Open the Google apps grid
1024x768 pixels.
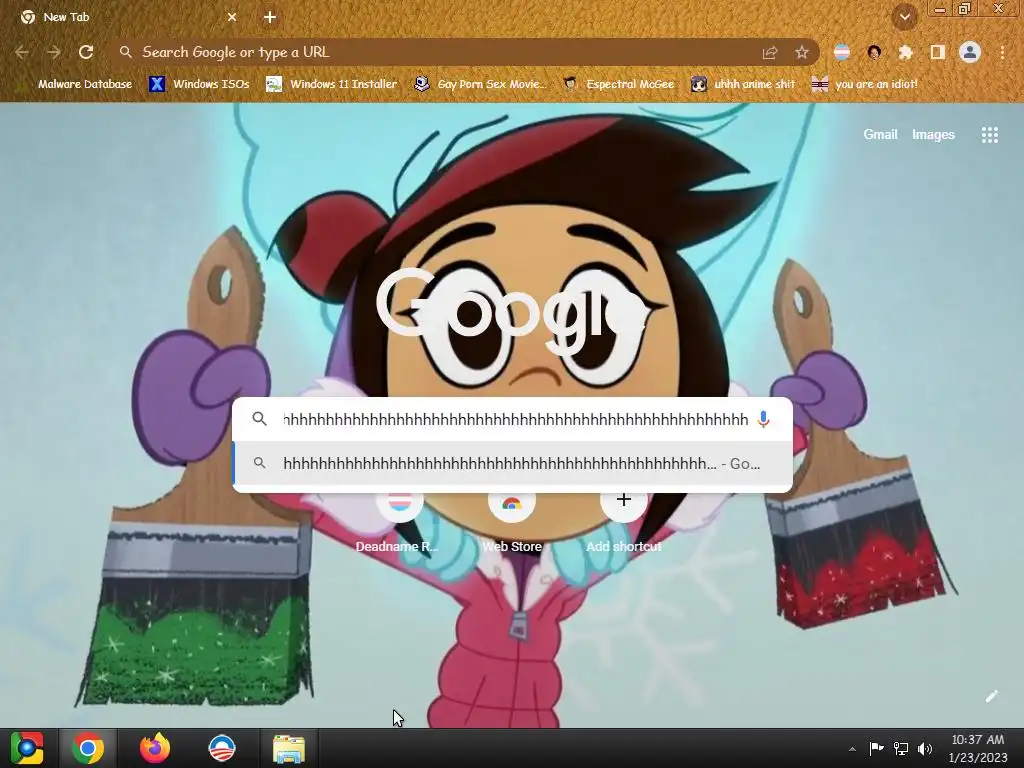click(x=990, y=135)
